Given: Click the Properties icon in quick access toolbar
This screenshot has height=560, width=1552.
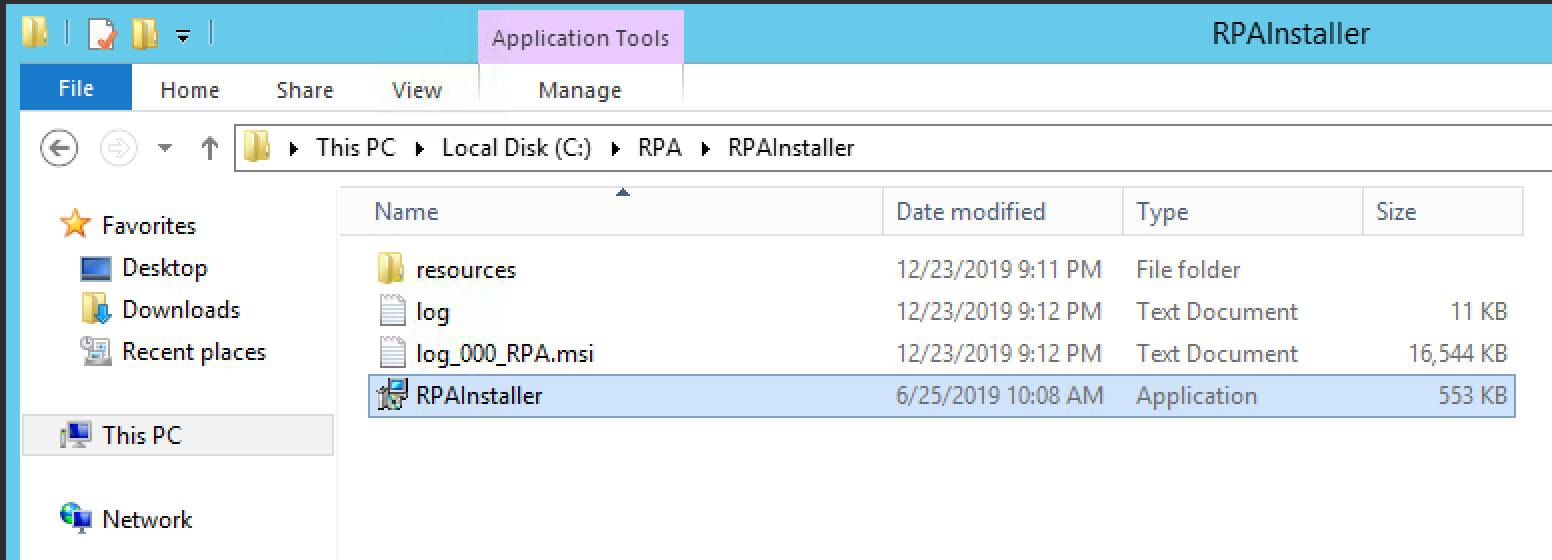Looking at the screenshot, I should pos(102,35).
